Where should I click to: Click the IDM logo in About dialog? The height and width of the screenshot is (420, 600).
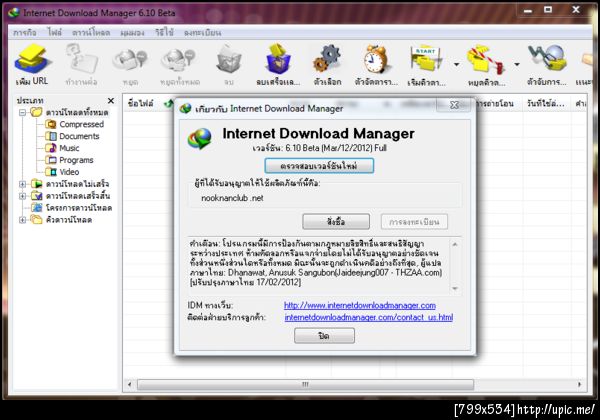click(199, 138)
